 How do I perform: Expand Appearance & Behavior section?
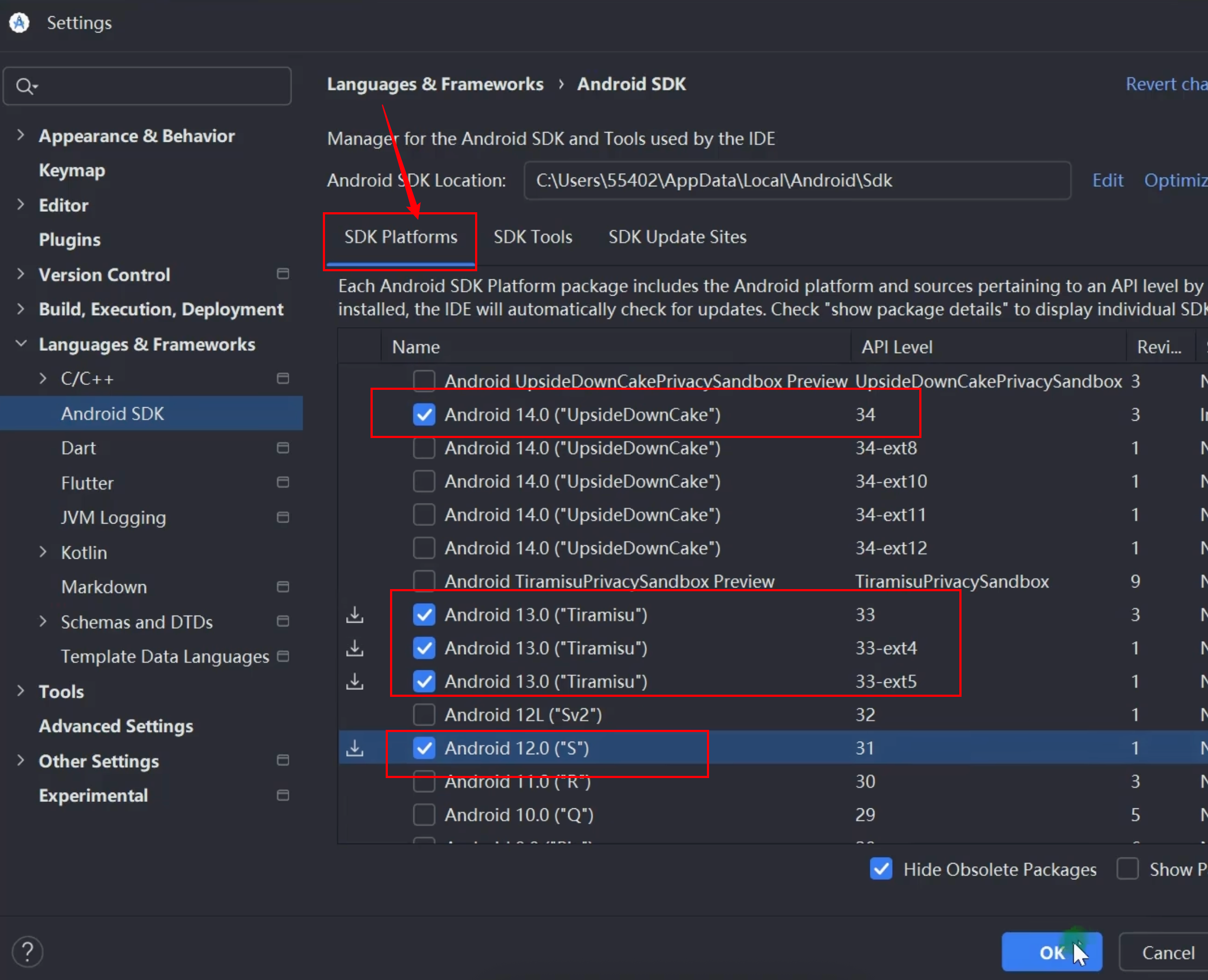pos(21,135)
